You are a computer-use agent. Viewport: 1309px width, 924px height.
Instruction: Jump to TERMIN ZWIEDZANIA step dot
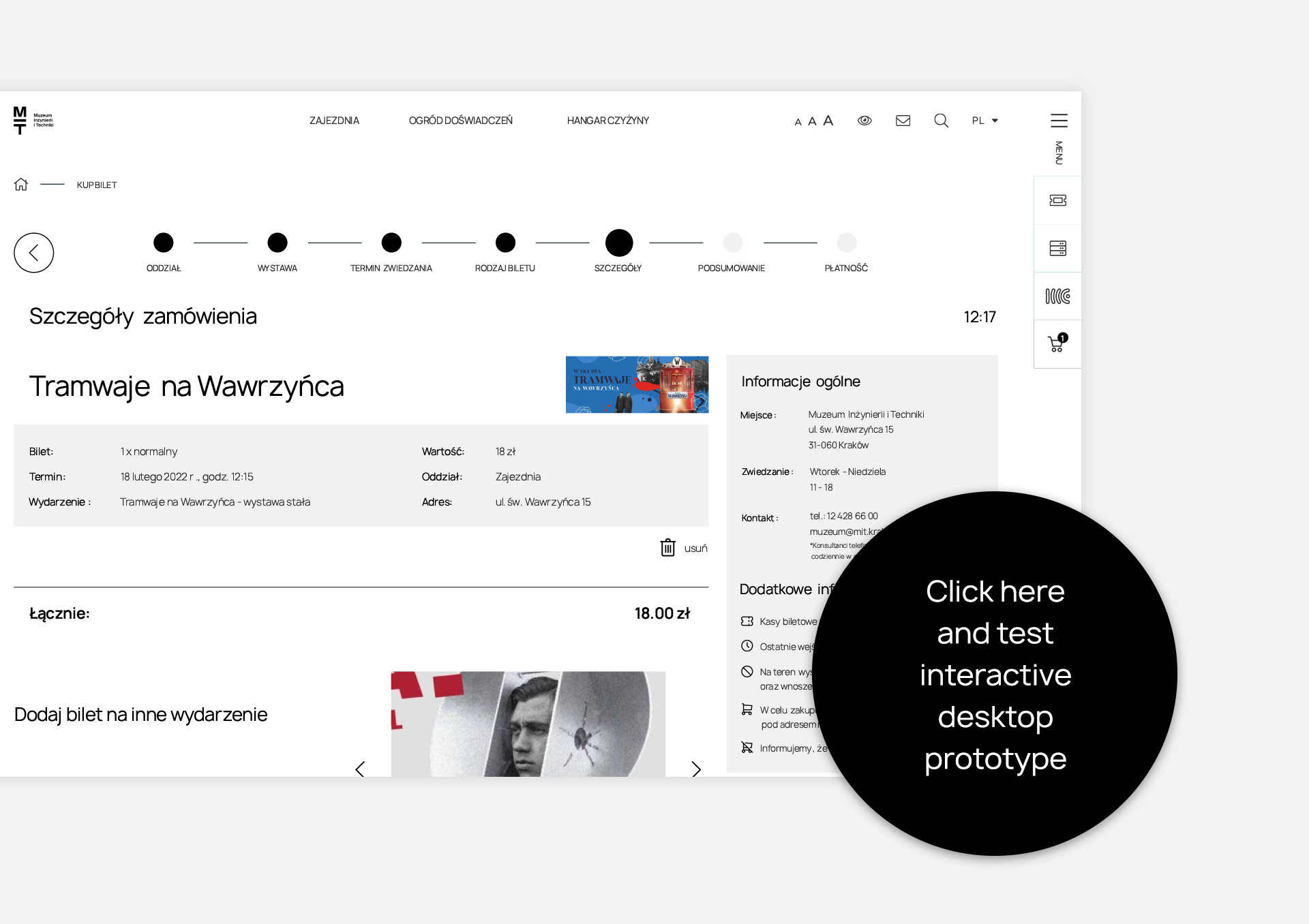coord(391,243)
